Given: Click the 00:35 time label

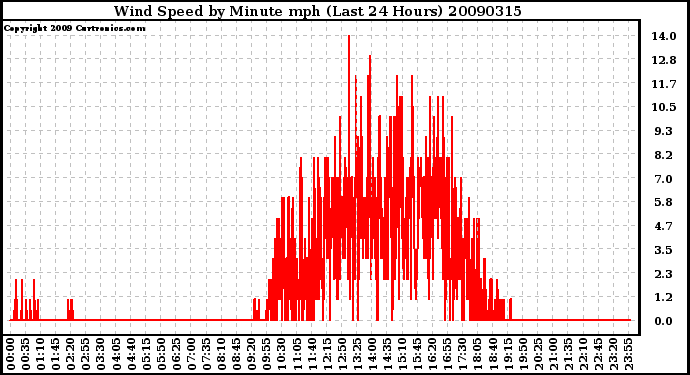Looking at the screenshot, I should pyautogui.click(x=26, y=354).
